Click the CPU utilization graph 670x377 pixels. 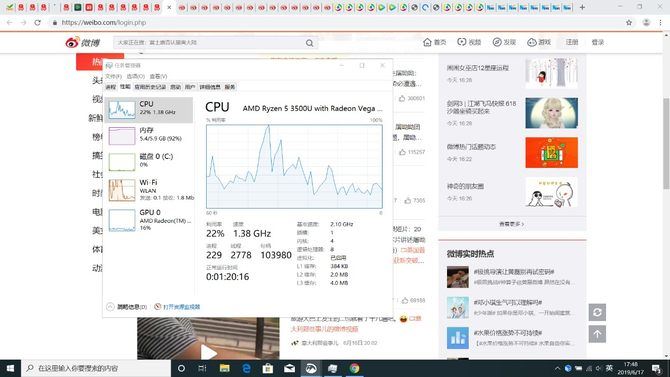click(x=294, y=166)
